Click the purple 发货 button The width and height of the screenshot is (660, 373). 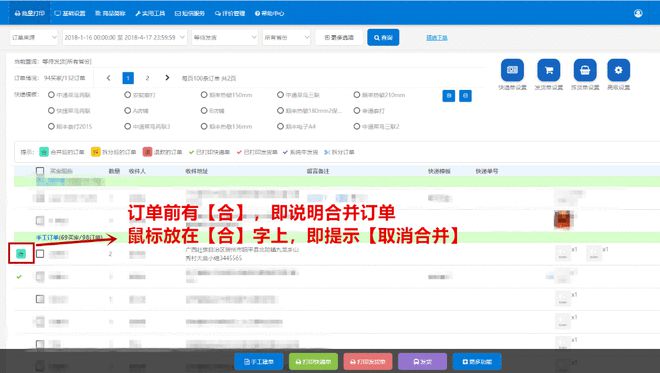[x=422, y=362]
